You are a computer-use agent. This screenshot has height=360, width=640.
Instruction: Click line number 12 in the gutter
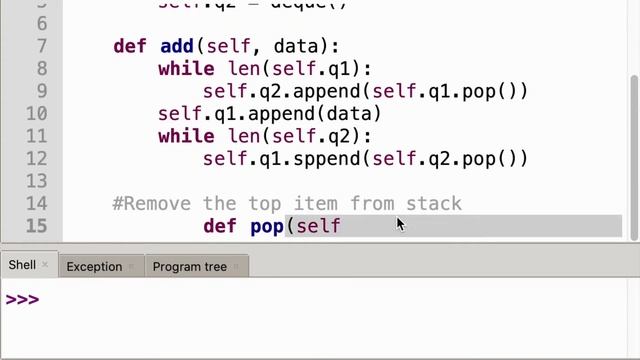(37, 158)
